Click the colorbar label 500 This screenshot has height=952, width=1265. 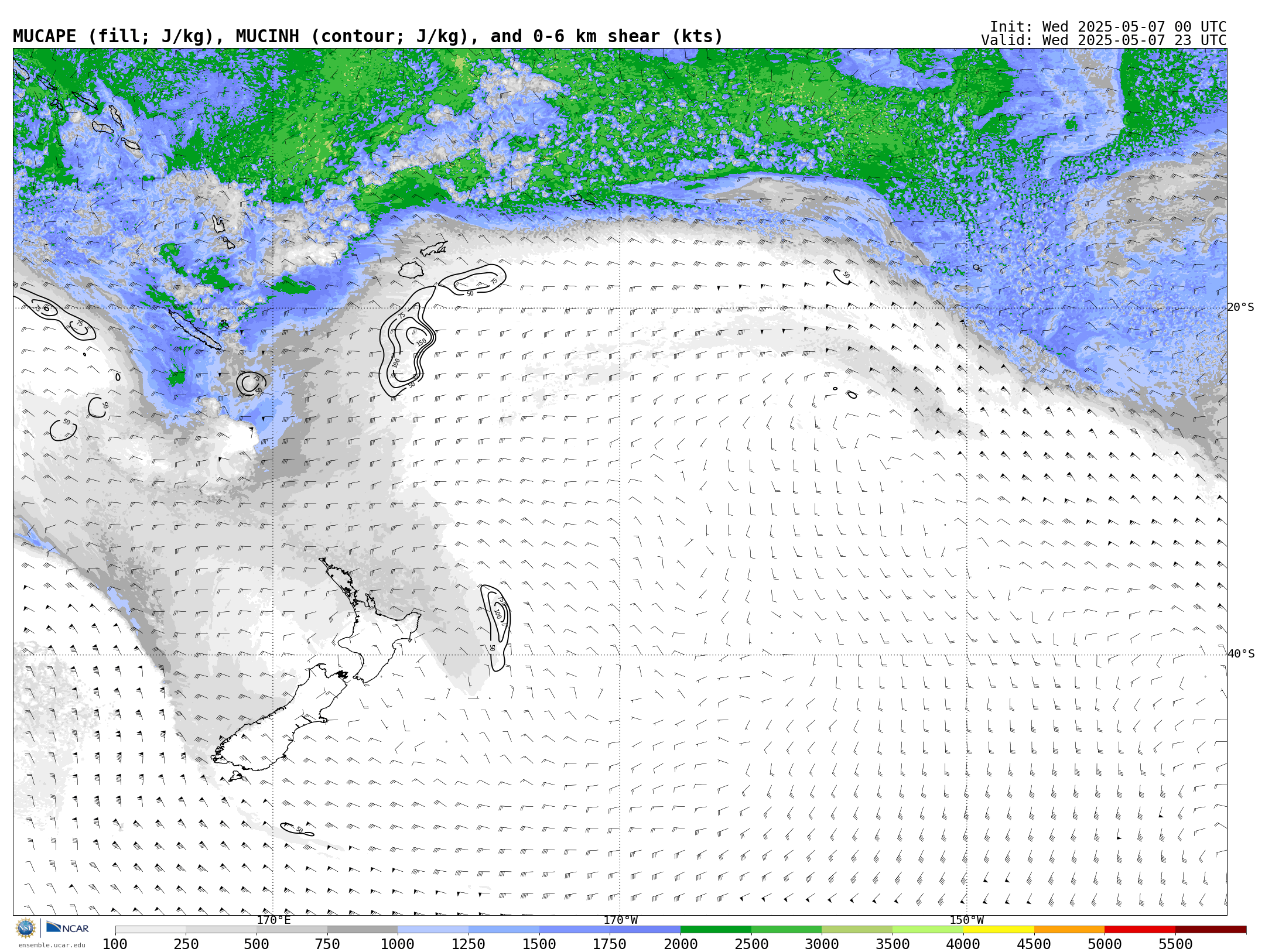coord(257,944)
